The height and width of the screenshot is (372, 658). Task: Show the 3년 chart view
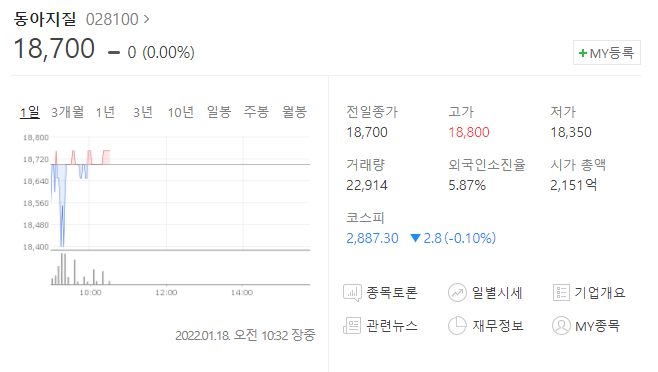click(143, 112)
